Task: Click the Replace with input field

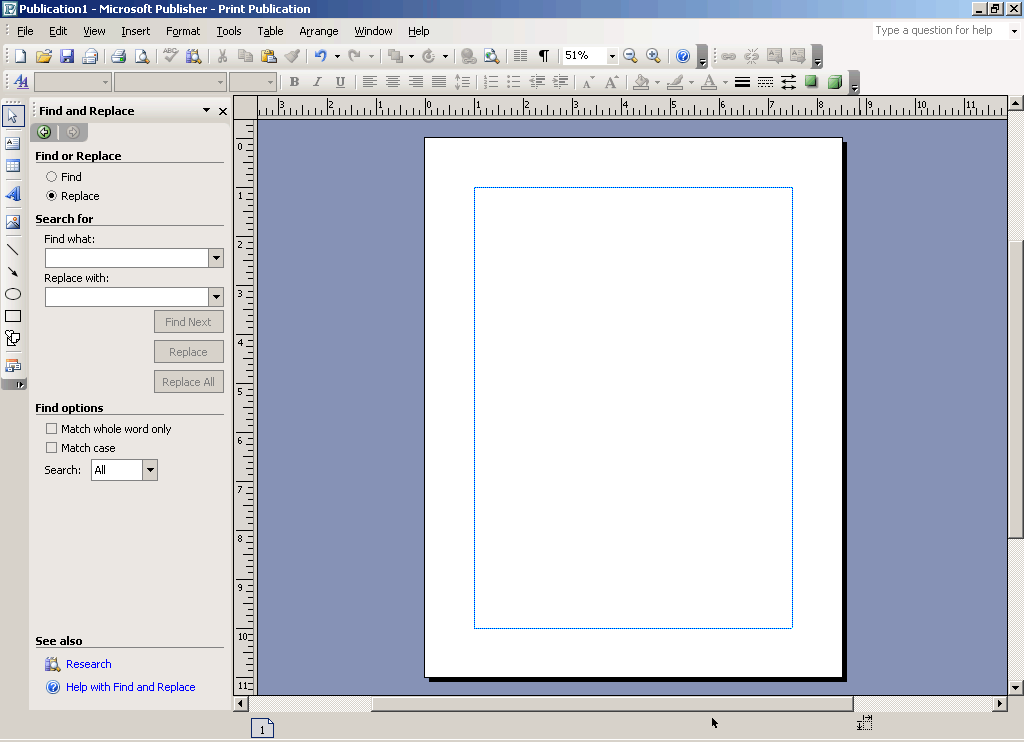Action: tap(126, 297)
